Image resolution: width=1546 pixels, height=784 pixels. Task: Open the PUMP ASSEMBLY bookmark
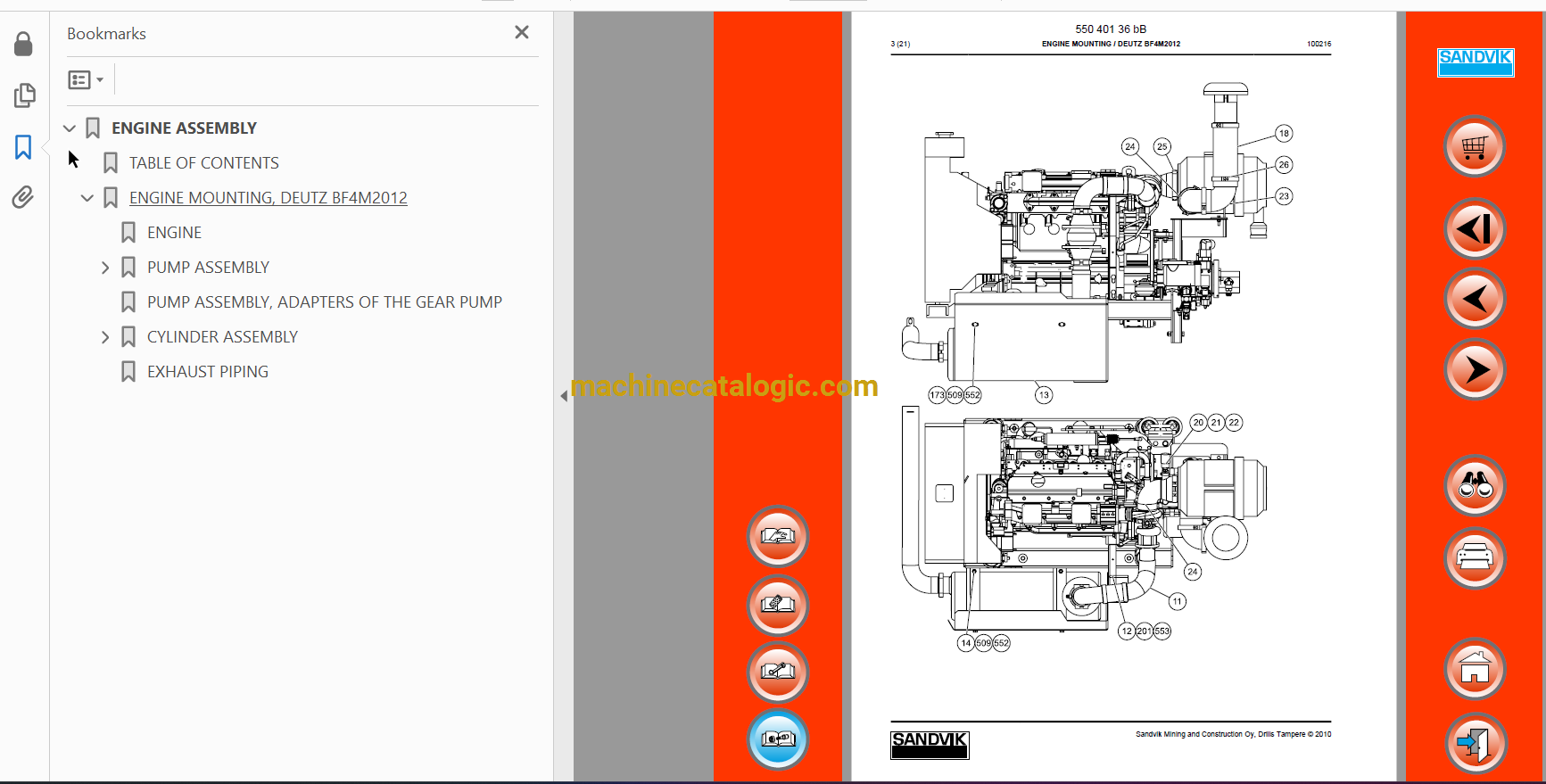tap(208, 268)
